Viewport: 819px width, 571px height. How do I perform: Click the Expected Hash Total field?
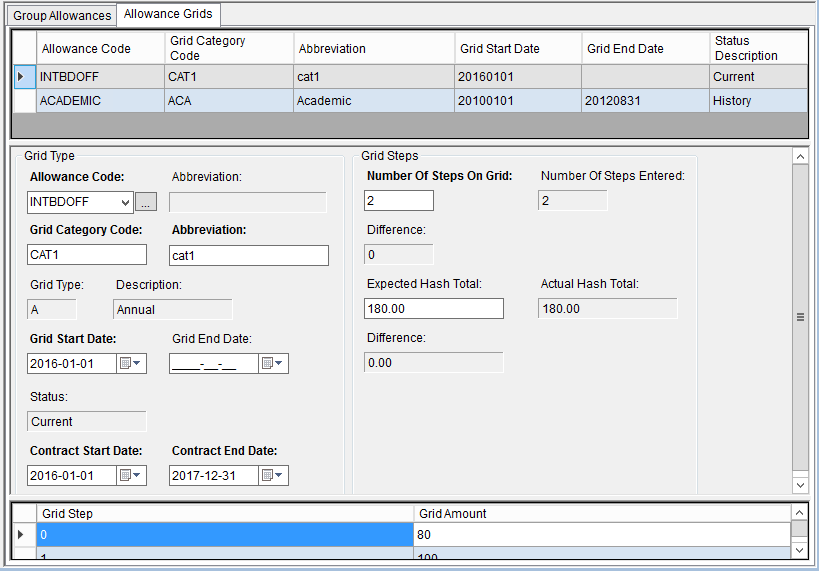(434, 309)
